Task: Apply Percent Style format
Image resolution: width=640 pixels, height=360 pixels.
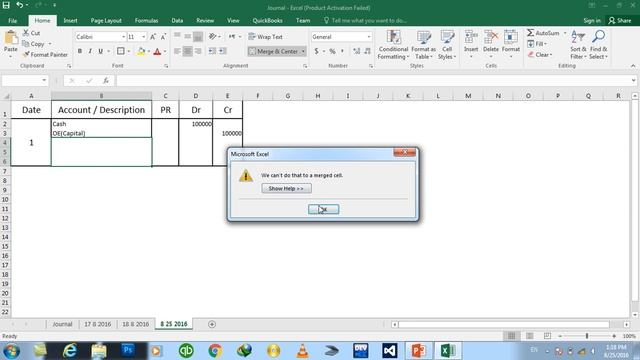Action: coord(332,51)
